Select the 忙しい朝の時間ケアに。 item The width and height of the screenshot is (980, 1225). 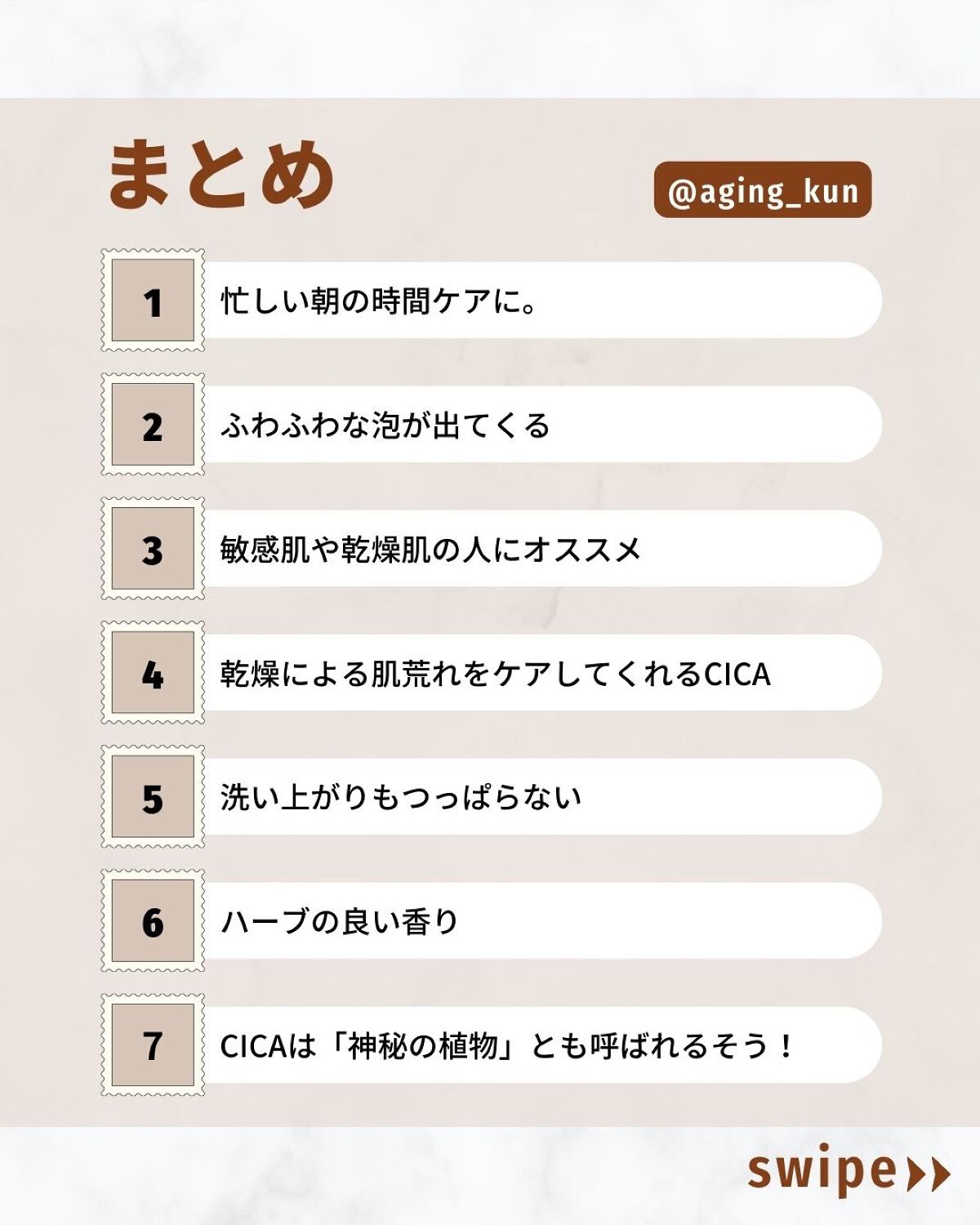[x=379, y=301]
